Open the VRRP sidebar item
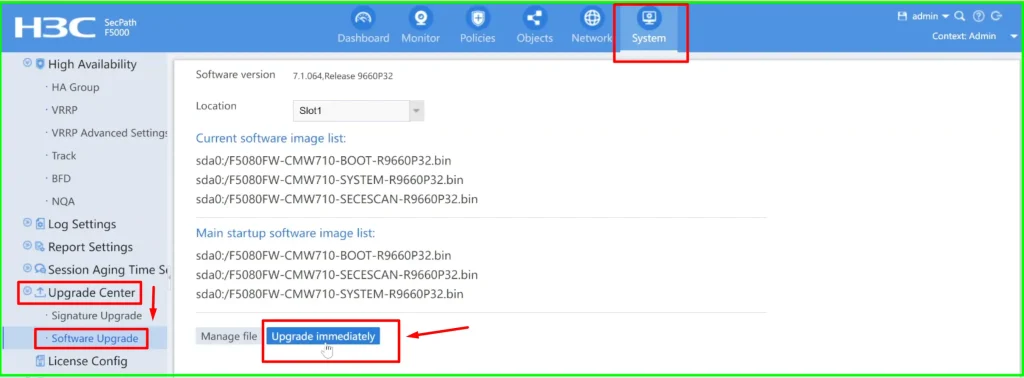1024x378 pixels. (x=64, y=110)
